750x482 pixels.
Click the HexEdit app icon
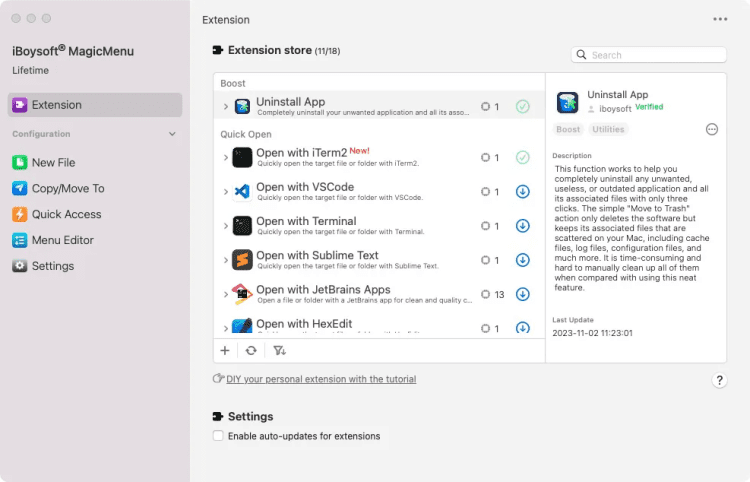(242, 326)
